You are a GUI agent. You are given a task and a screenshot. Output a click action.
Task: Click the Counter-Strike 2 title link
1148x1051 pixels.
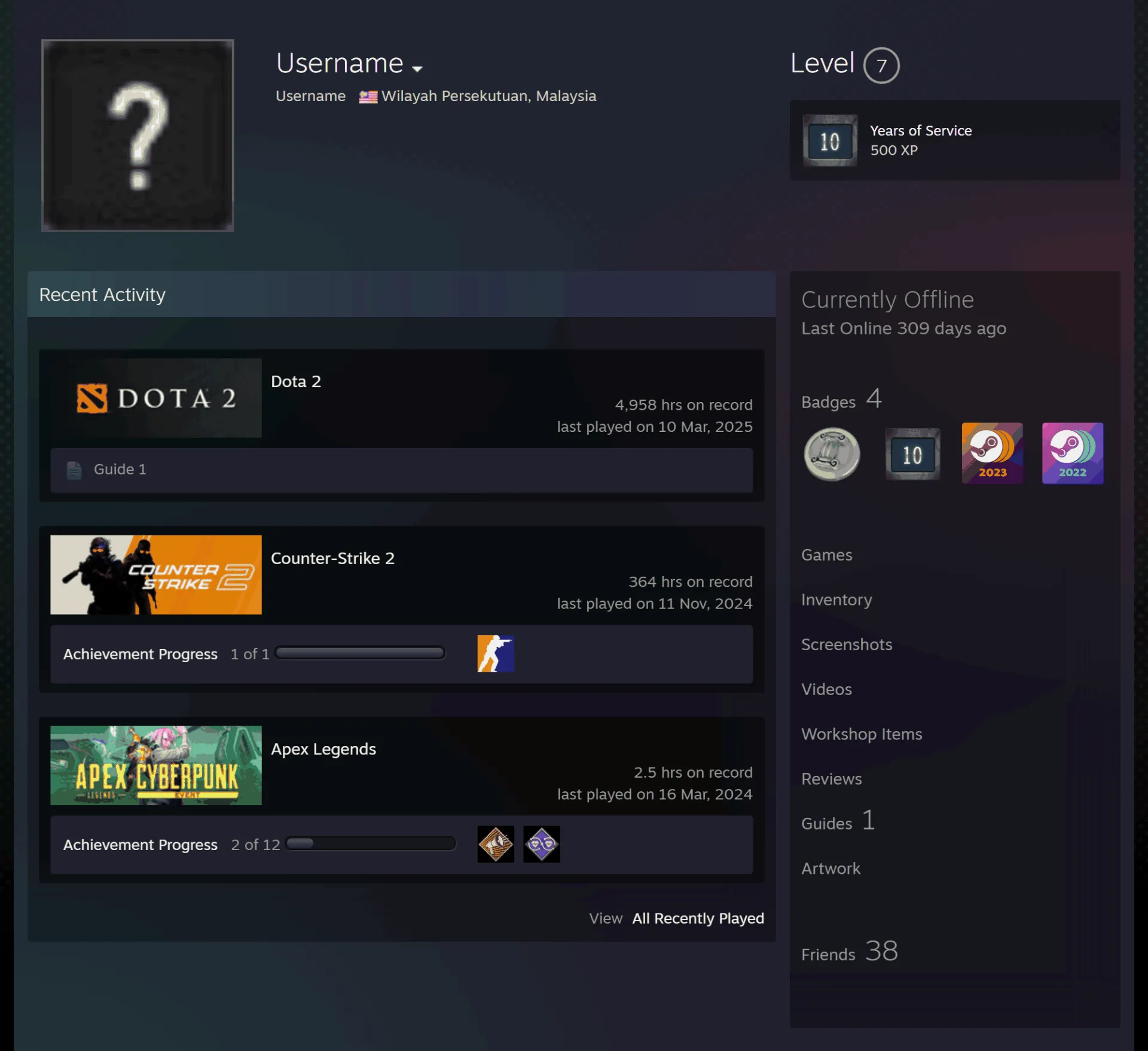tap(332, 559)
